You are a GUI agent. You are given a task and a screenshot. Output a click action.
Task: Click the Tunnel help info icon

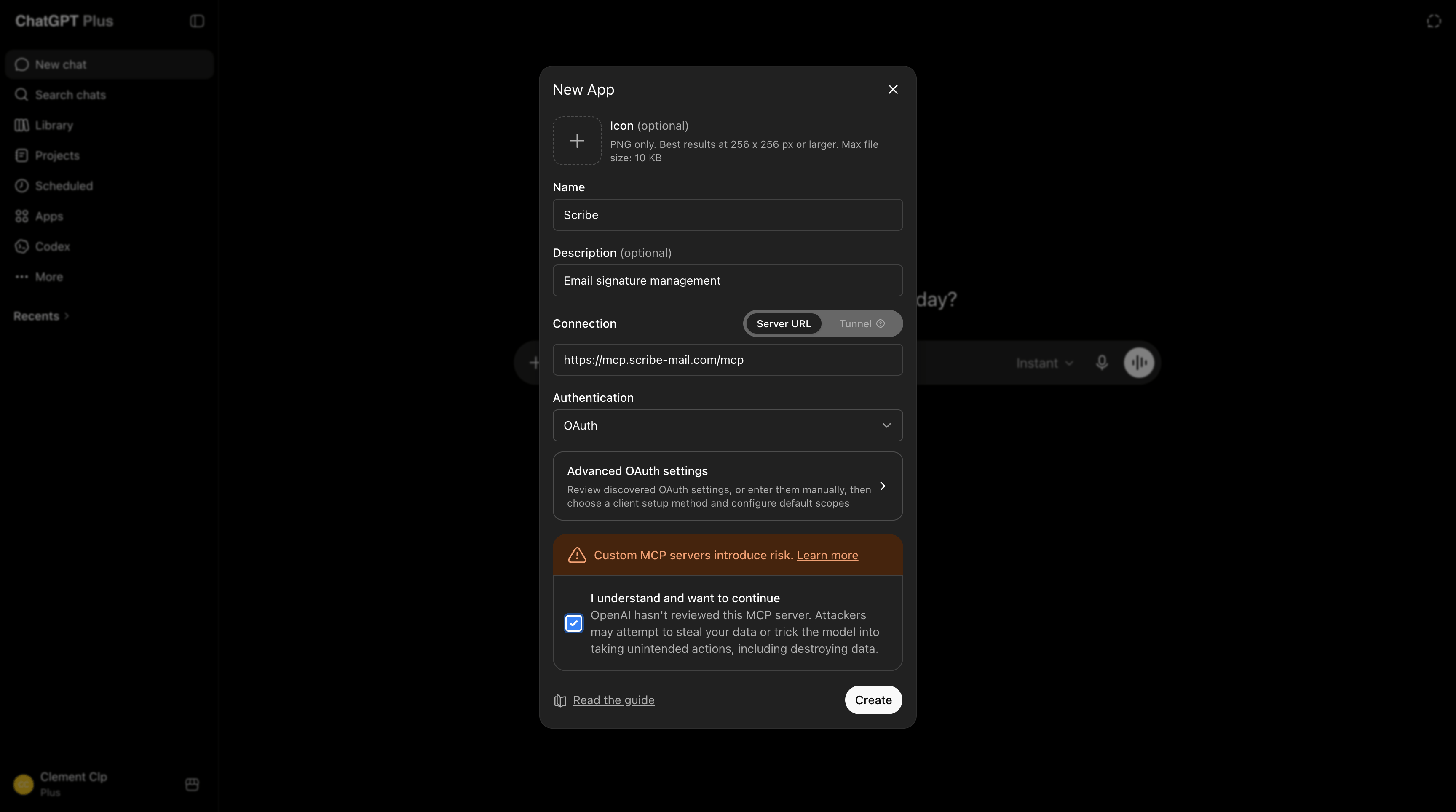[x=880, y=324]
